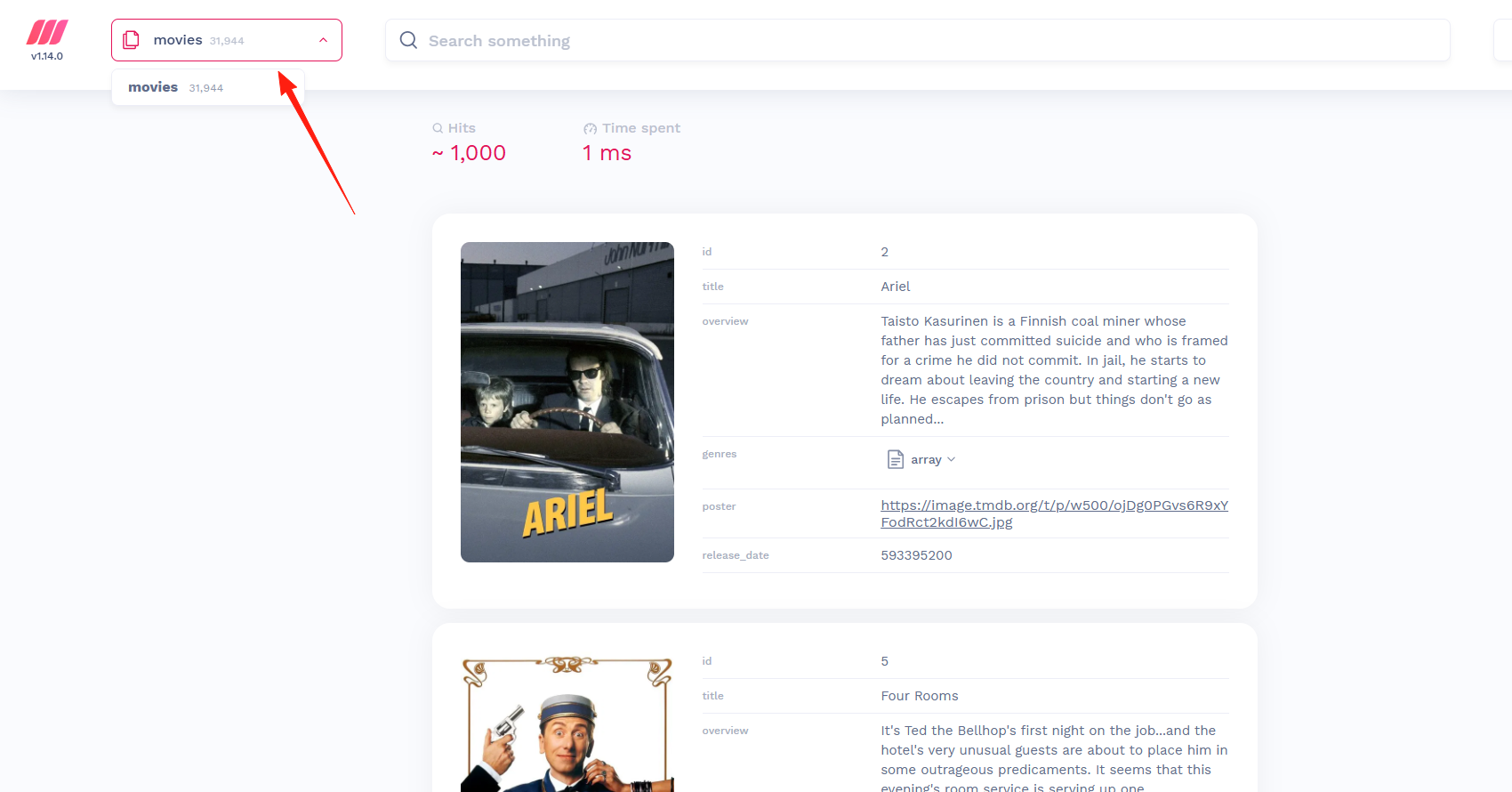Click the array document icon in genres
1512x792 pixels.
click(896, 459)
